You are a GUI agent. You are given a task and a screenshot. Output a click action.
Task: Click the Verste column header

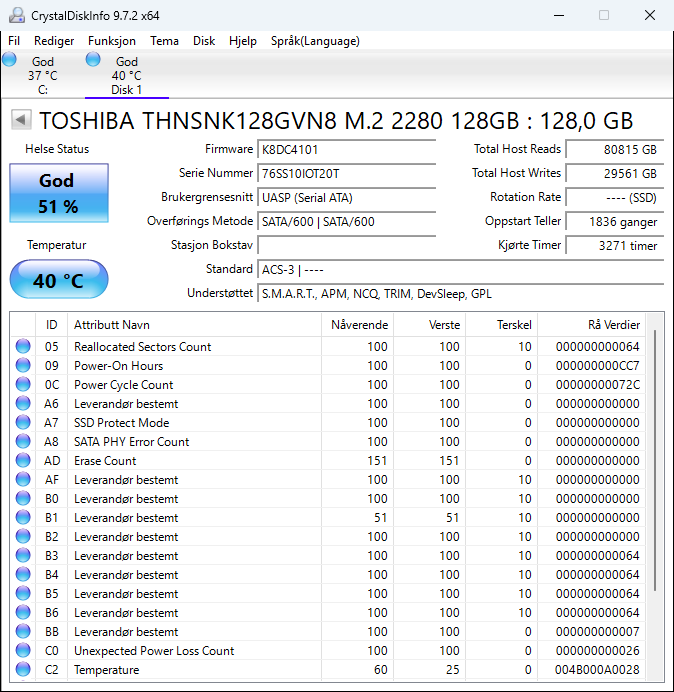click(429, 325)
